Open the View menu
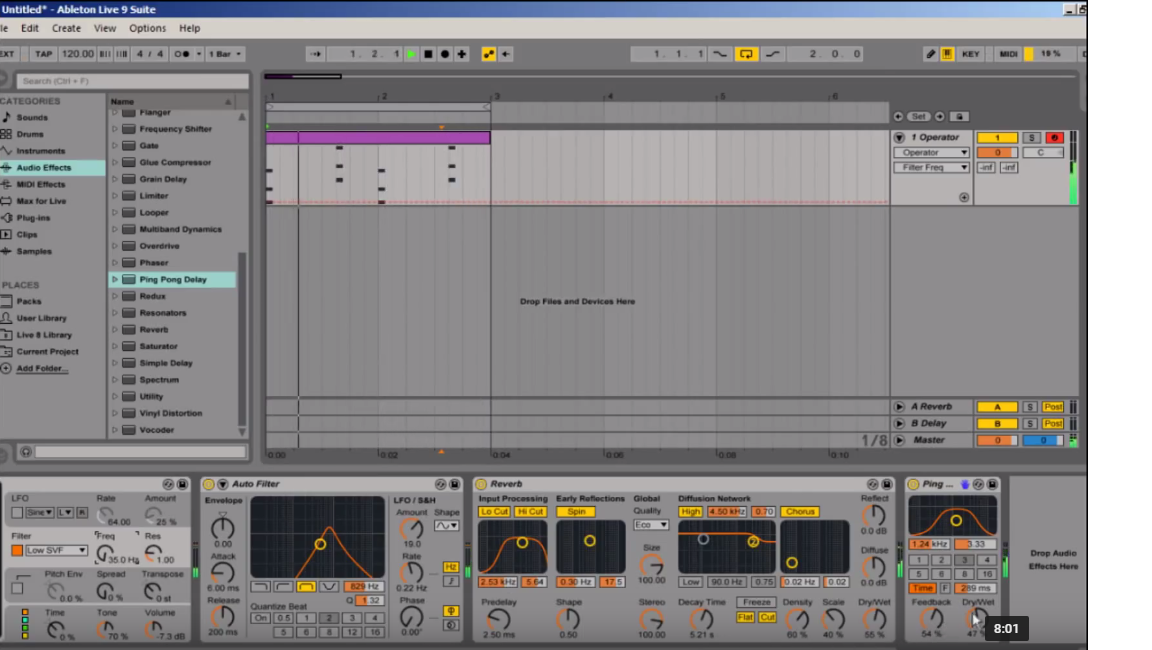 pyautogui.click(x=105, y=28)
